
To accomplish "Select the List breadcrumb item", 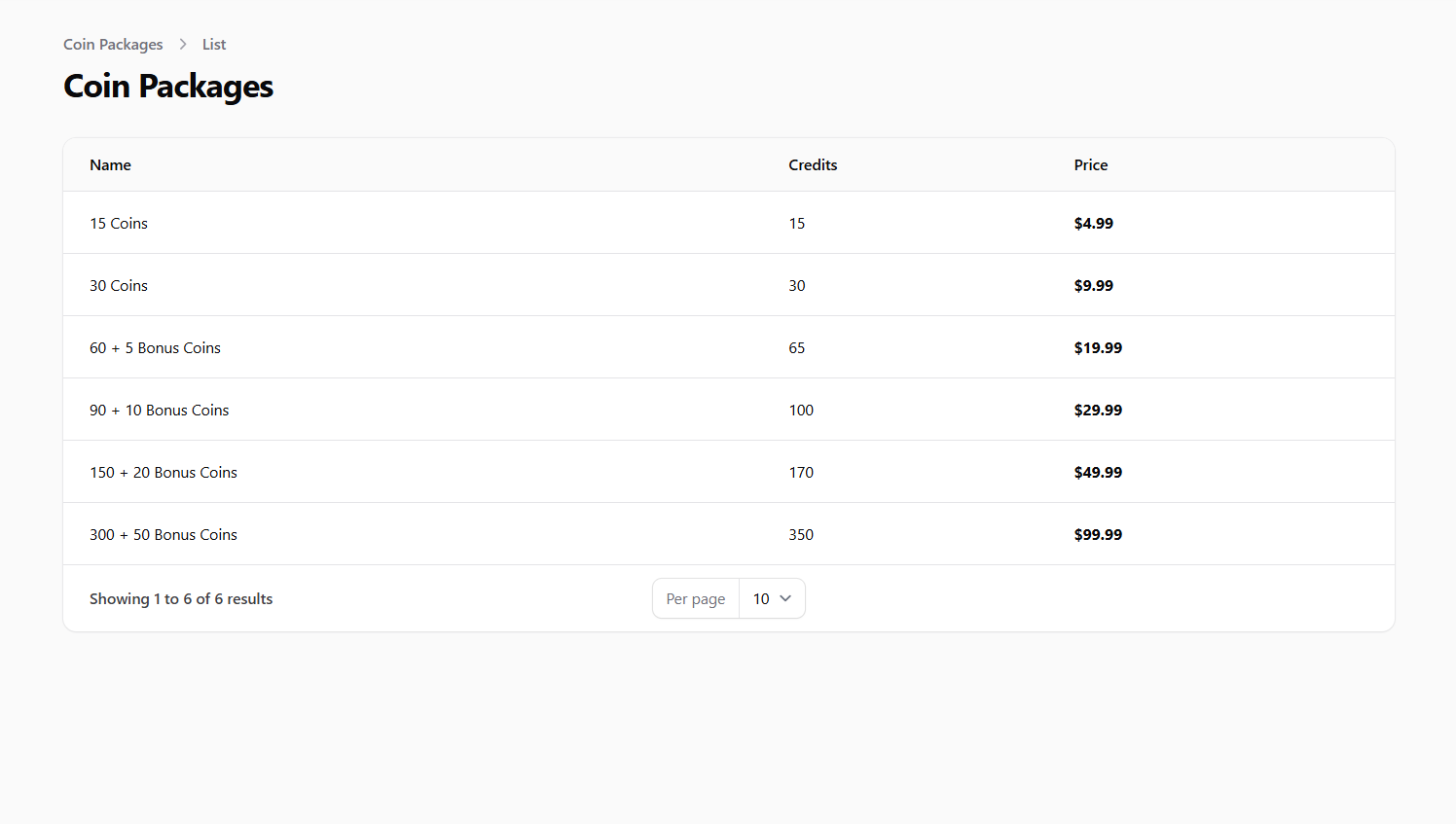I will 213,44.
